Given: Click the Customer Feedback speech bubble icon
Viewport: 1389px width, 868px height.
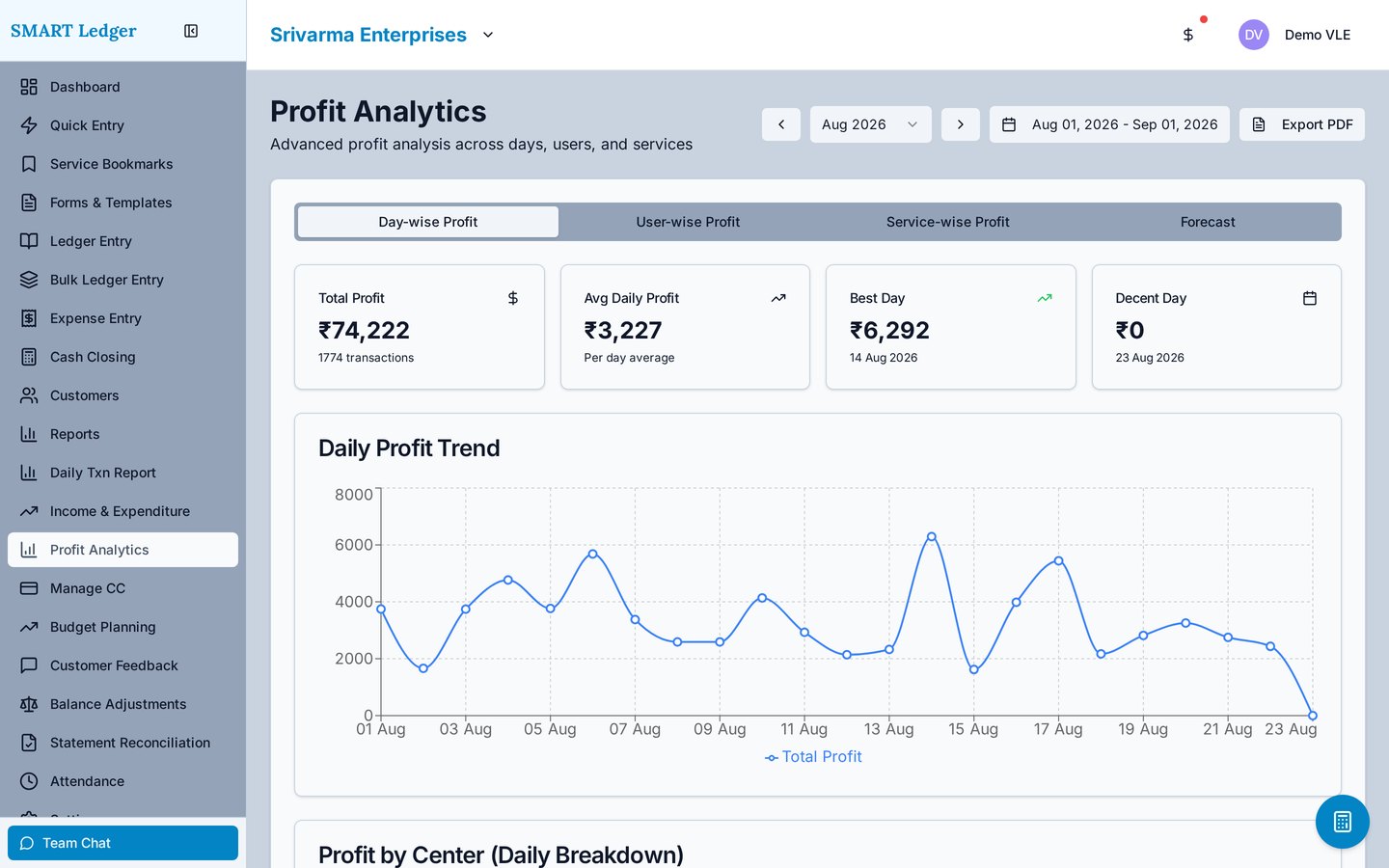Looking at the screenshot, I should (x=29, y=665).
